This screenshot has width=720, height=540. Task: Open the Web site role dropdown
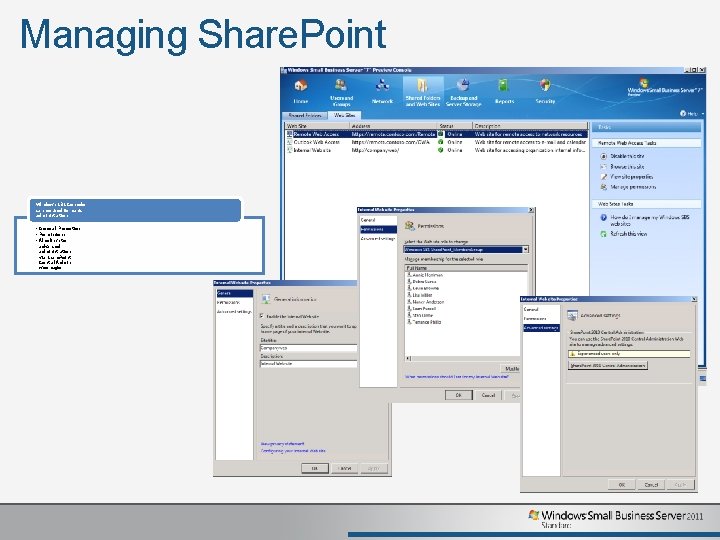pyautogui.click(x=525, y=249)
